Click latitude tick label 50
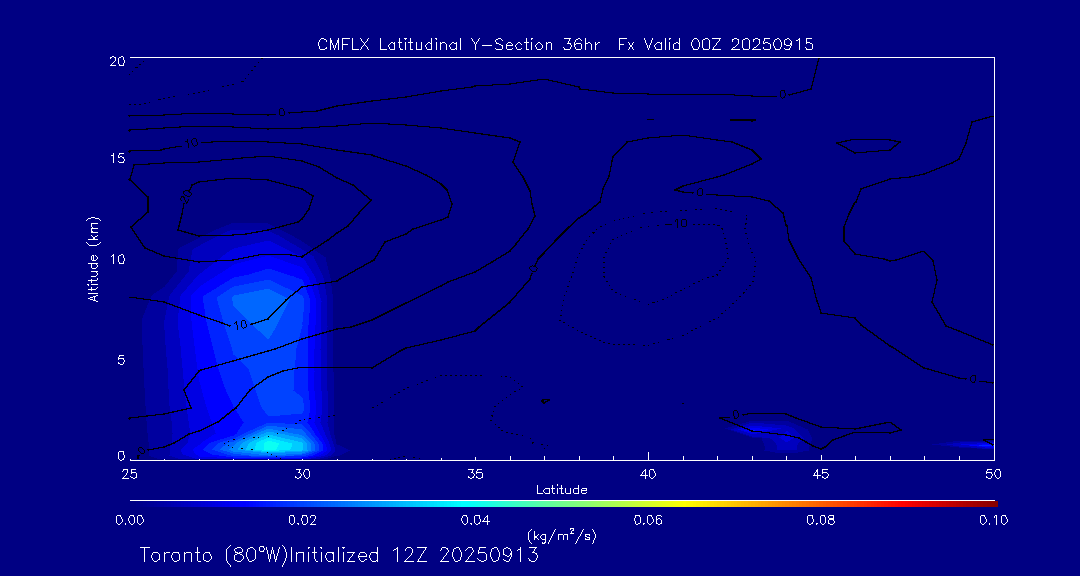The height and width of the screenshot is (576, 1080). pyautogui.click(x=994, y=474)
